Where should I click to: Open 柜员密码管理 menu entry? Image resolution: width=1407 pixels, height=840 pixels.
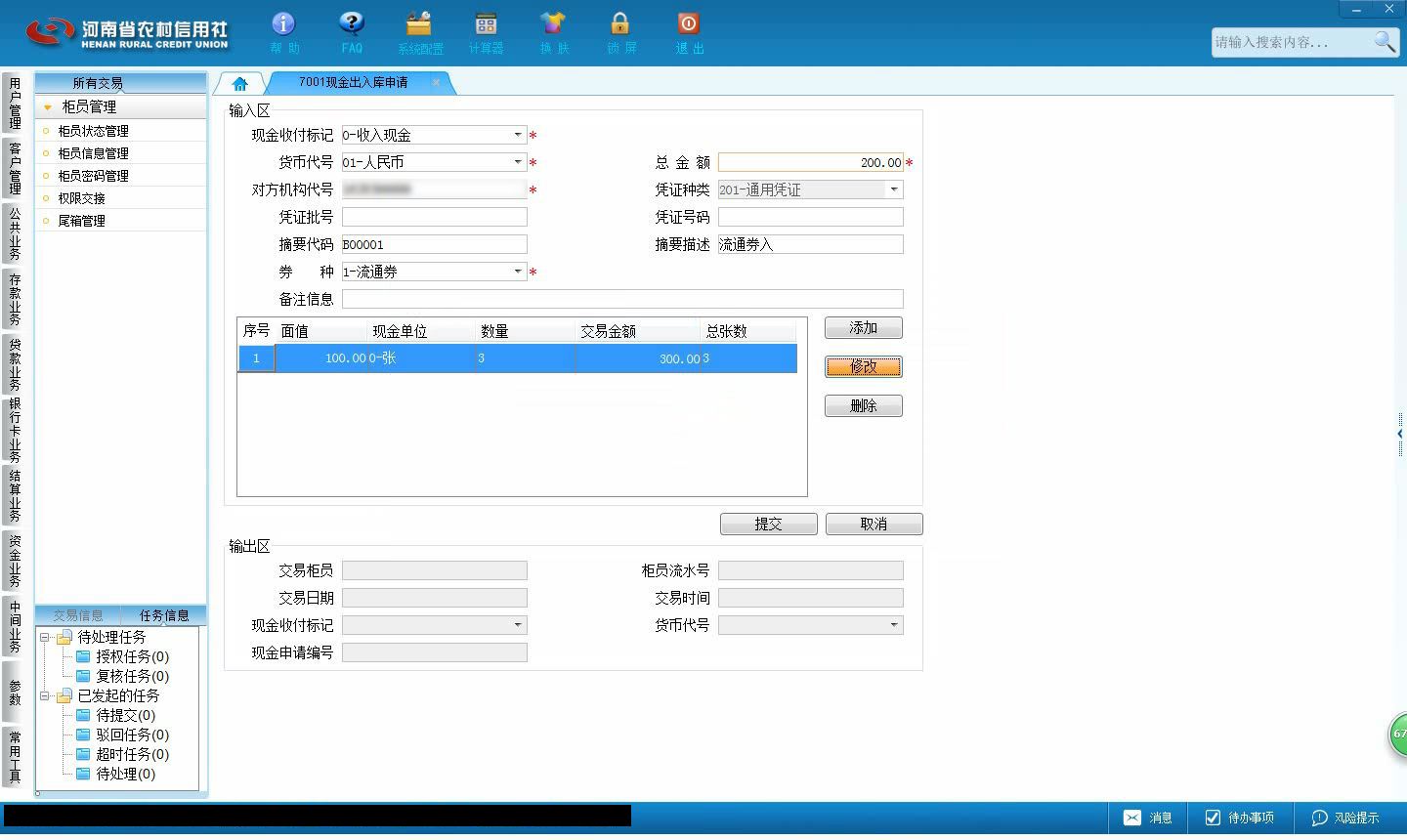(x=93, y=176)
